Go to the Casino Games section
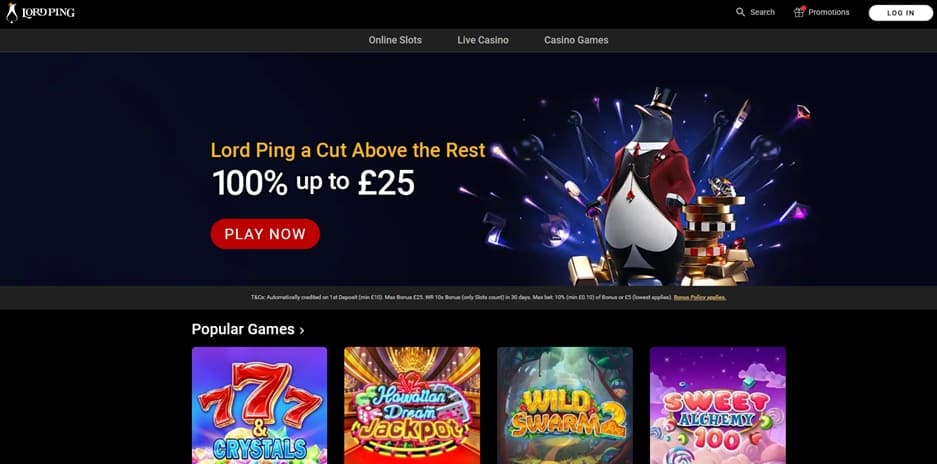937x464 pixels. 576,40
